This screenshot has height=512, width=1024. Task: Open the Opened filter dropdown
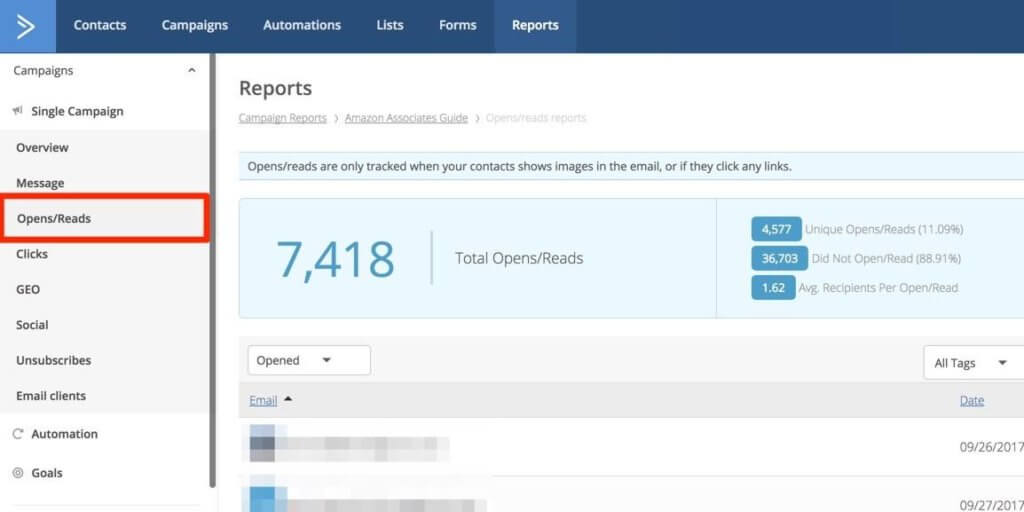tap(309, 361)
